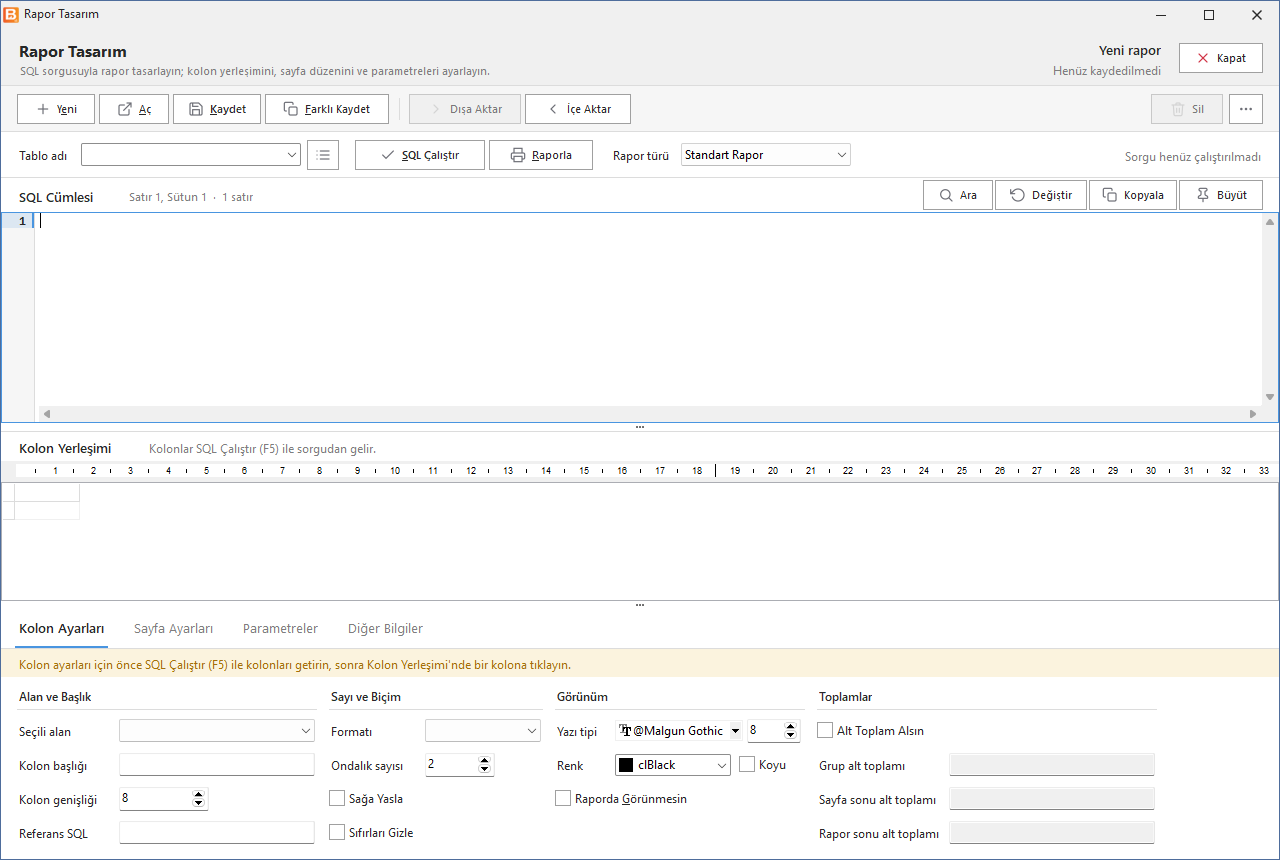This screenshot has height=860, width=1280.
Task: Click the Ara search button
Action: pyautogui.click(x=958, y=195)
